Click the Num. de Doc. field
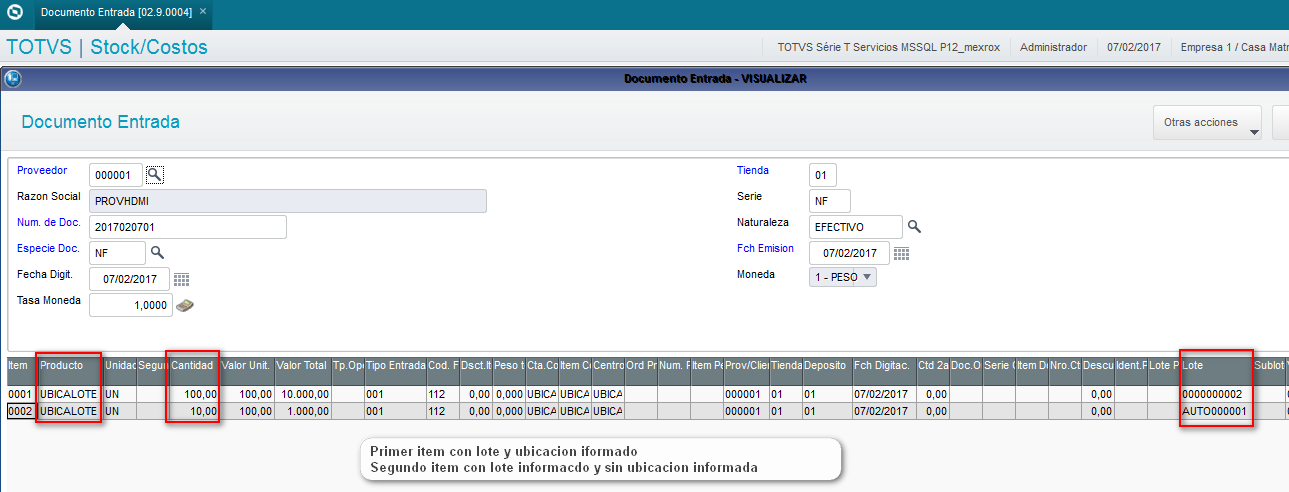The width and height of the screenshot is (1289, 492). point(188,227)
